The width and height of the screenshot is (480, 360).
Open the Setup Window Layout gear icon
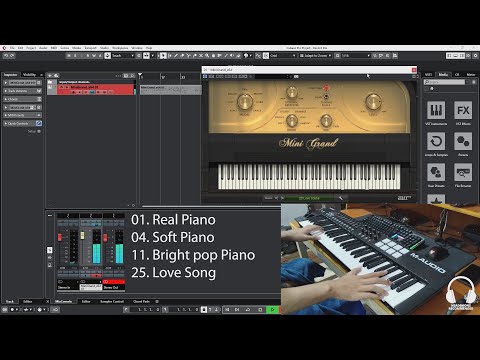pyautogui.click(x=476, y=56)
